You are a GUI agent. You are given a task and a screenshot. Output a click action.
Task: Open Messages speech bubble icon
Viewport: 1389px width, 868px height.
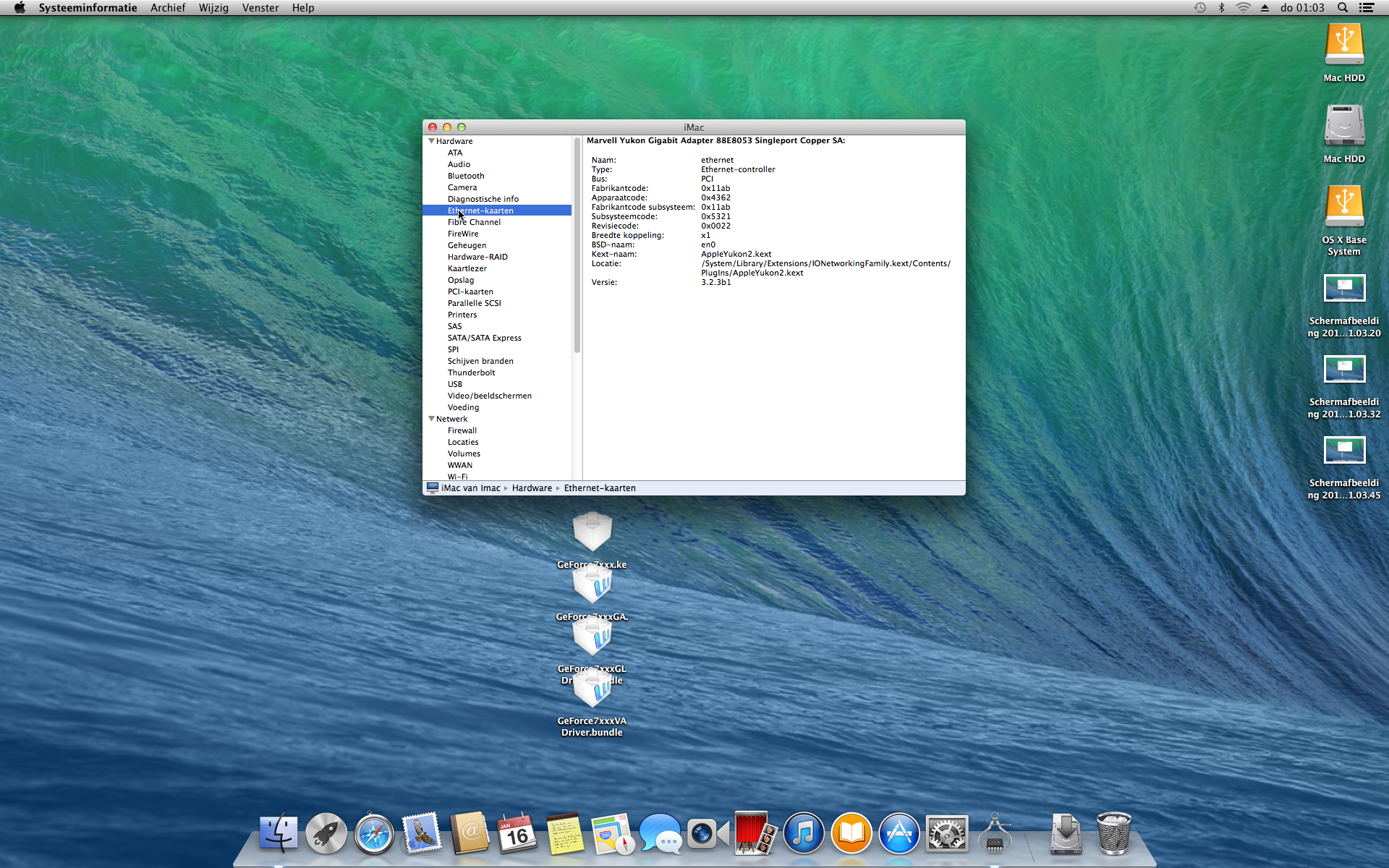pos(660,833)
